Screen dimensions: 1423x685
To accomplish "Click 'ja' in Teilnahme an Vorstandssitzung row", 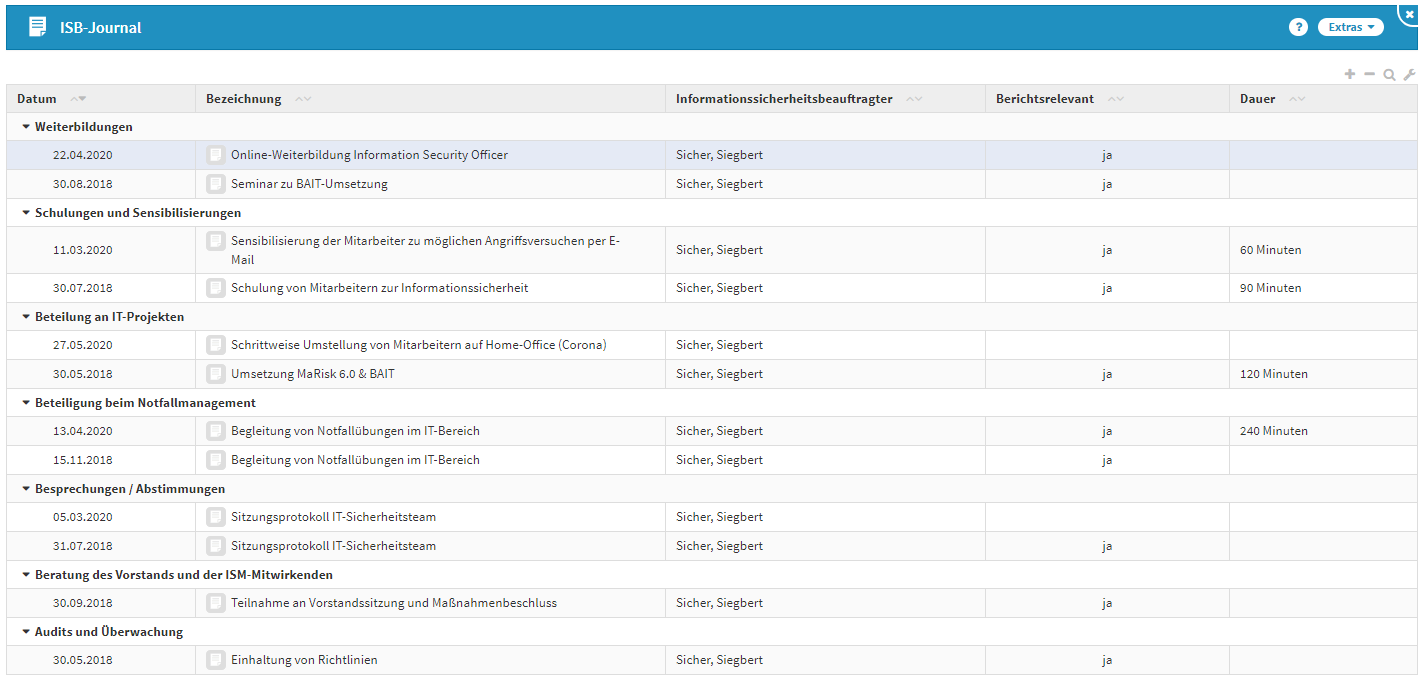I will [1107, 603].
